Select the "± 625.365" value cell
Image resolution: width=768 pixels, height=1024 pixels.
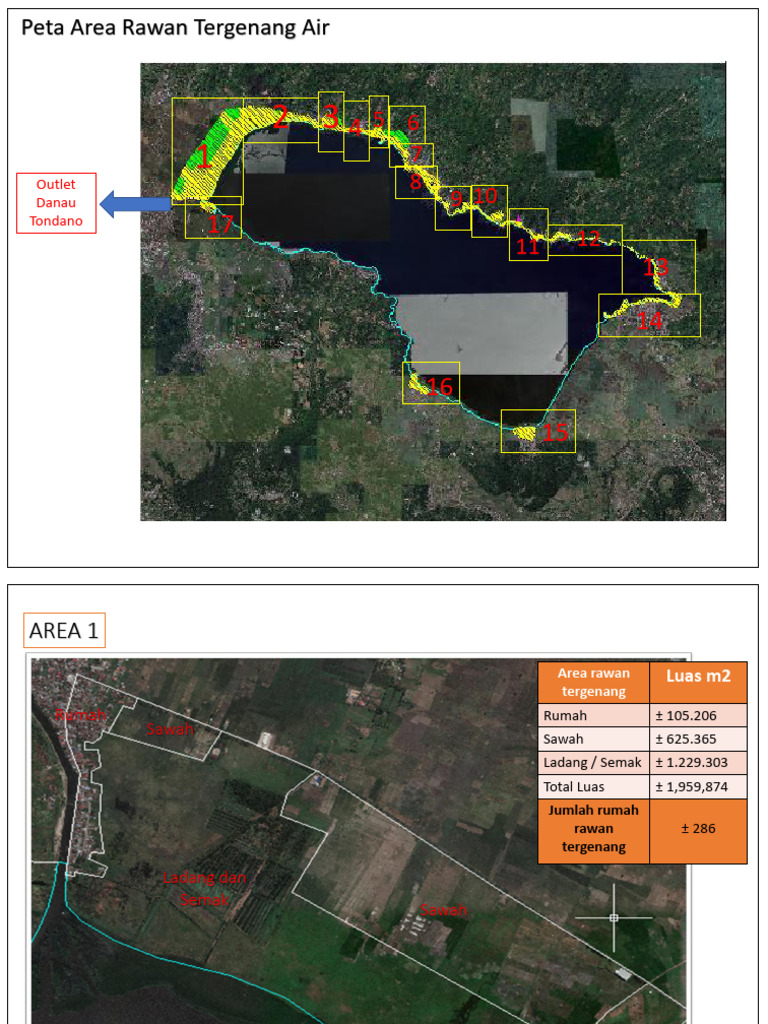pyautogui.click(x=698, y=739)
